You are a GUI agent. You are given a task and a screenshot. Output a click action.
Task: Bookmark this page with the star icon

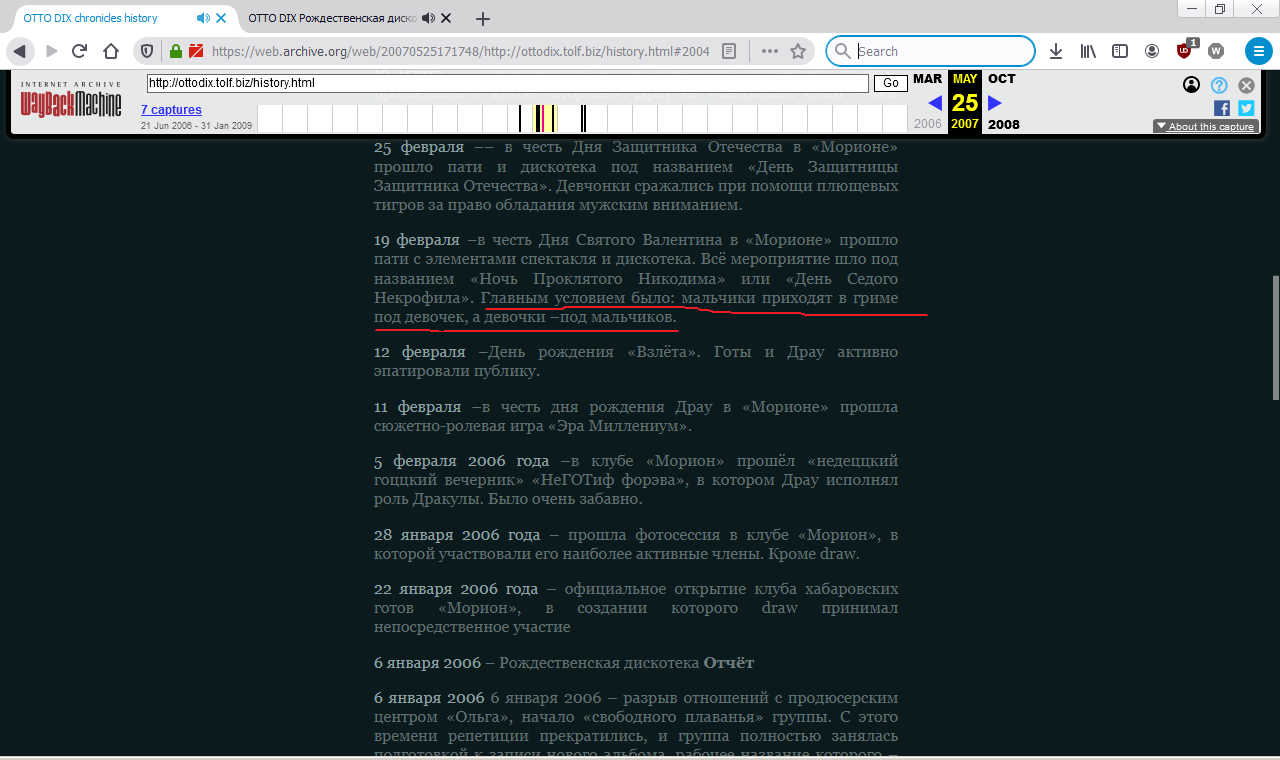[x=798, y=51]
